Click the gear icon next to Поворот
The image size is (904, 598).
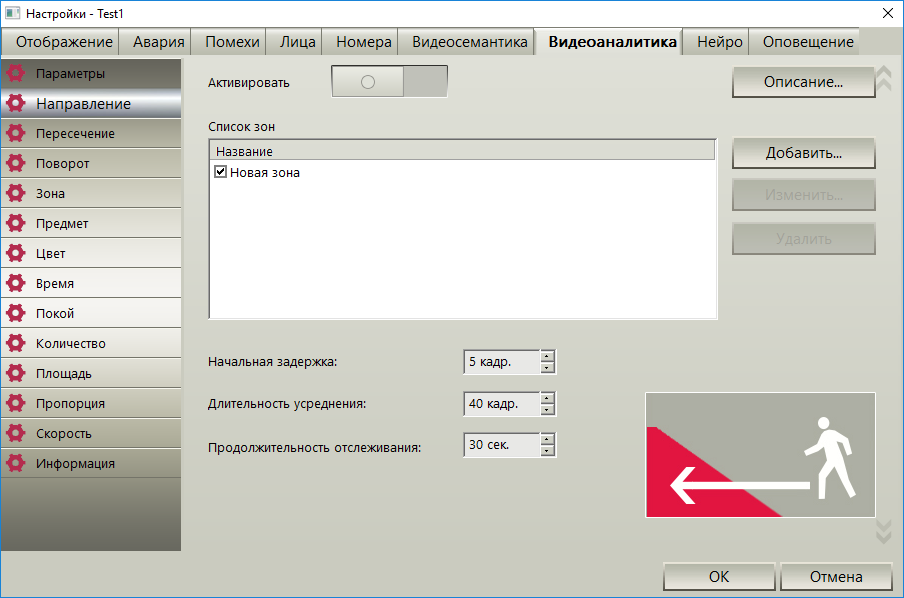(x=16, y=163)
